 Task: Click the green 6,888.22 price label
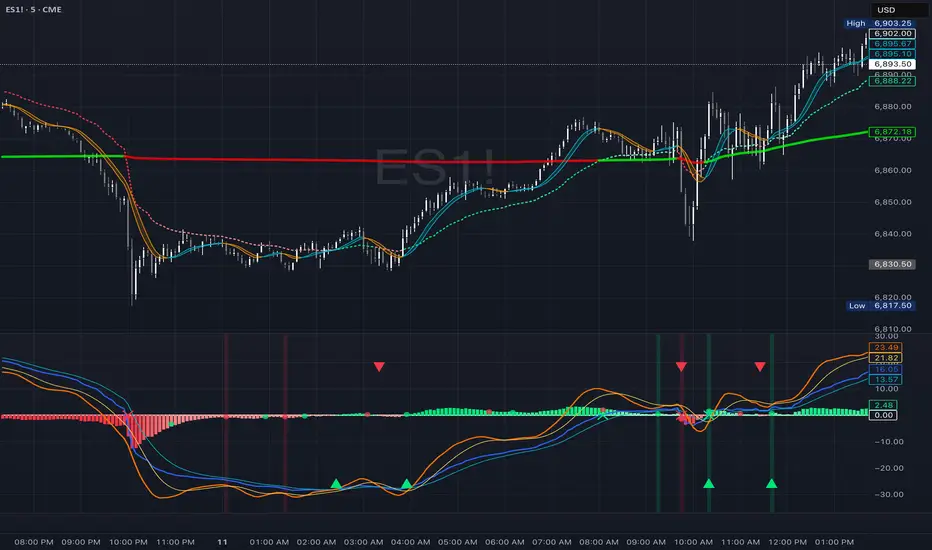[892, 81]
